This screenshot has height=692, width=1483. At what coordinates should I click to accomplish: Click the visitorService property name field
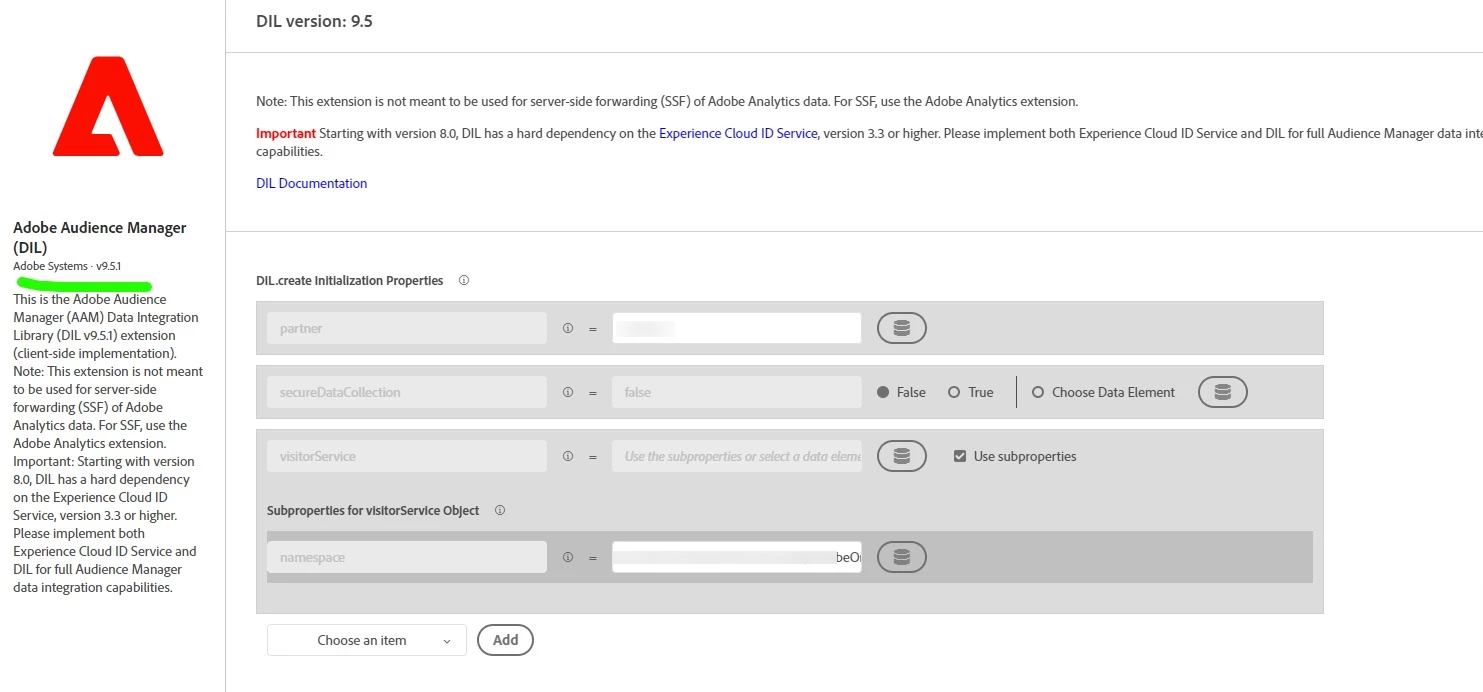(x=407, y=456)
